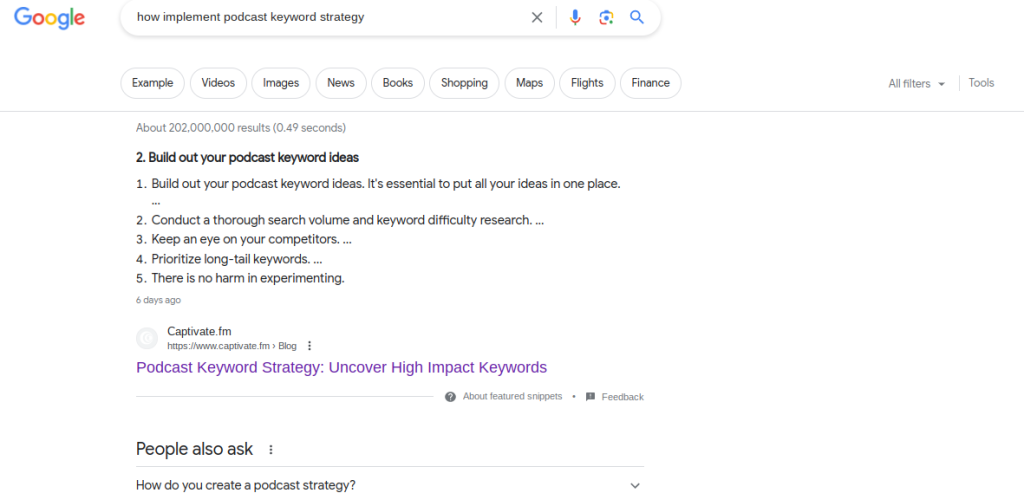The image size is (1024, 493).
Task: Open Podcast Keyword Strategy result link
Action: pyautogui.click(x=342, y=367)
